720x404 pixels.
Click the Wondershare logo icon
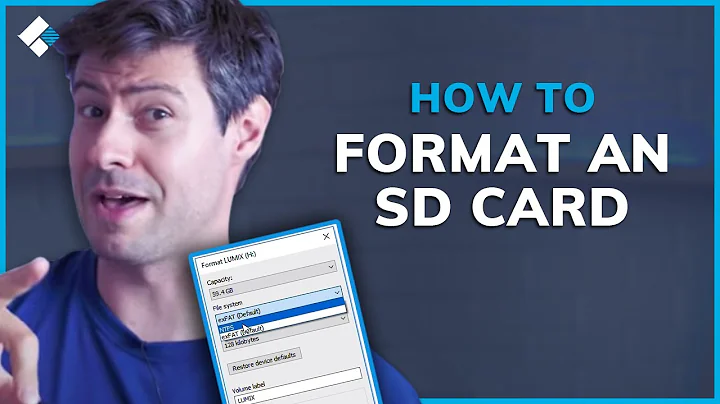(39, 36)
